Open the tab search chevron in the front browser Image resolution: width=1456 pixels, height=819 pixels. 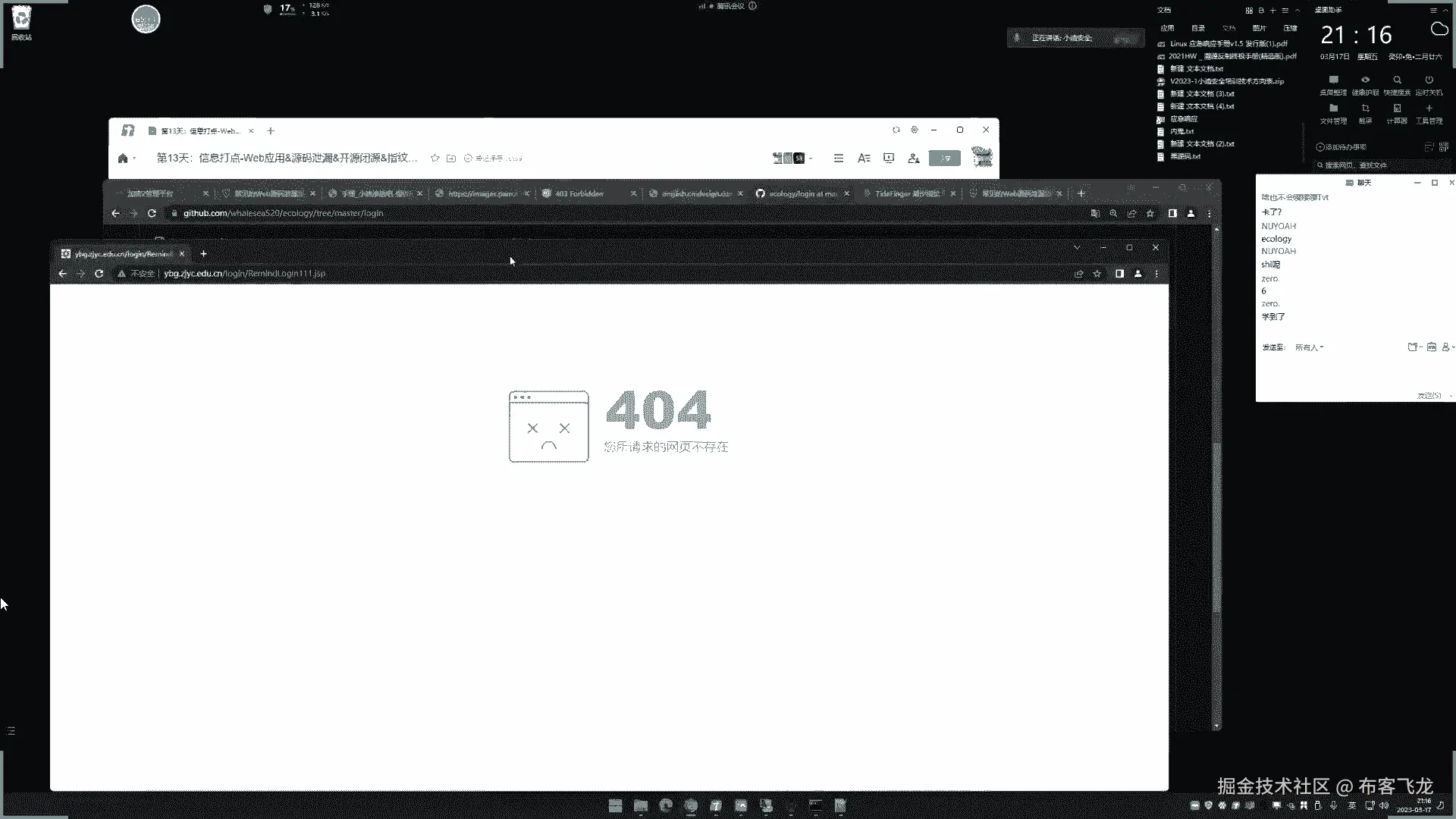[1077, 247]
